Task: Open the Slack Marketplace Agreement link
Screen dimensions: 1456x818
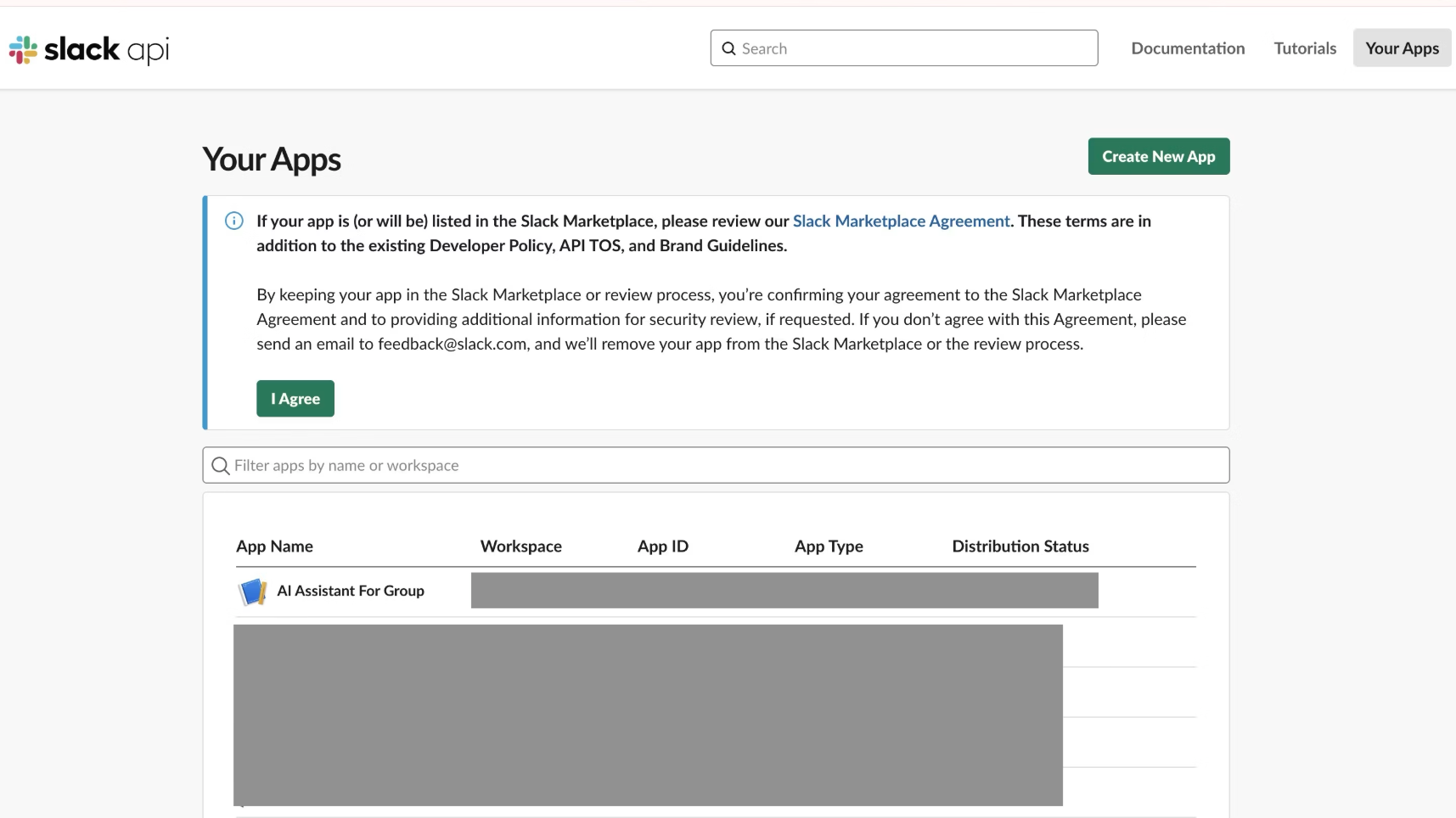Action: [x=901, y=221]
